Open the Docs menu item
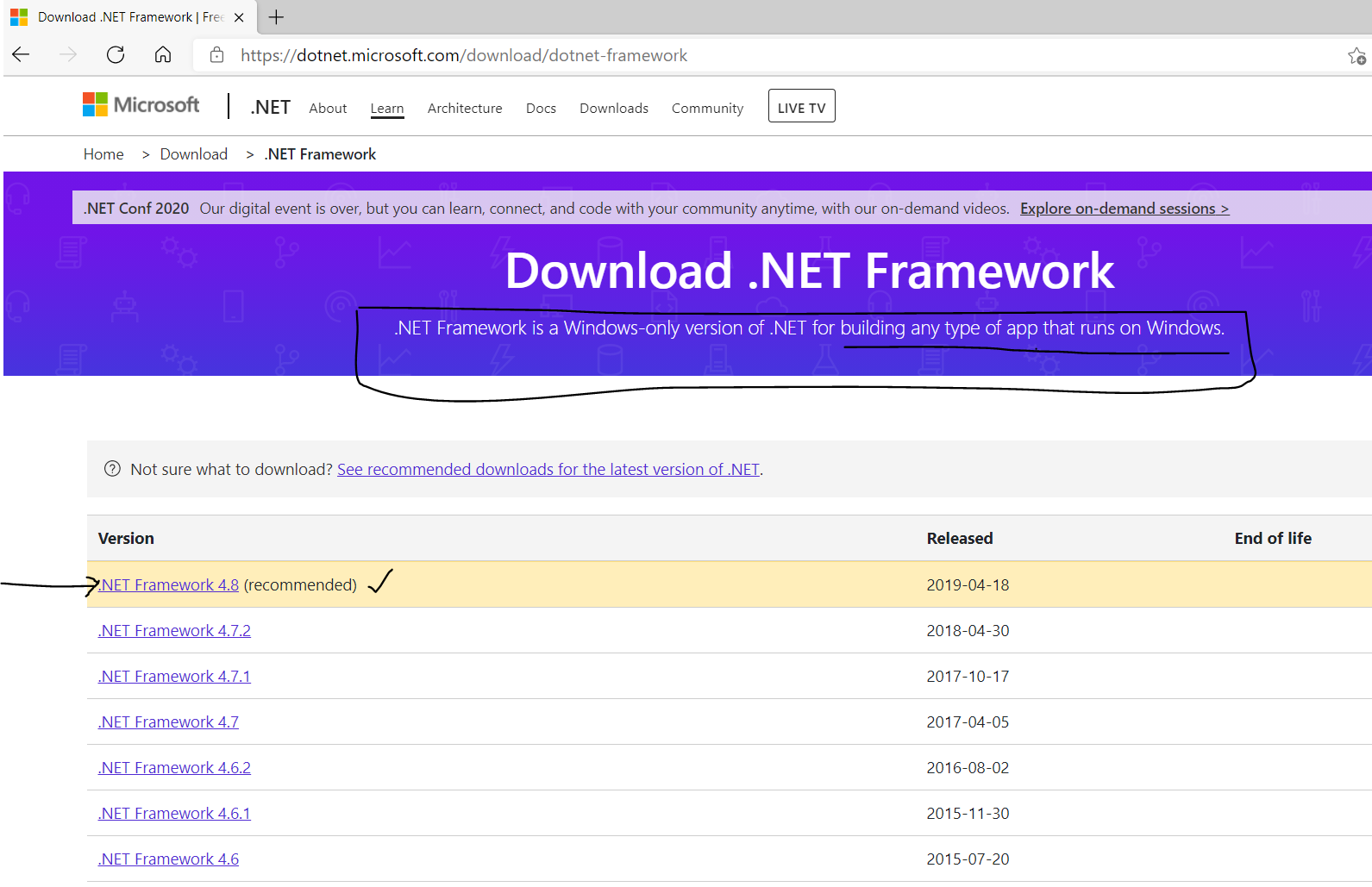Screen dimensions: 1372x887 click(x=541, y=108)
